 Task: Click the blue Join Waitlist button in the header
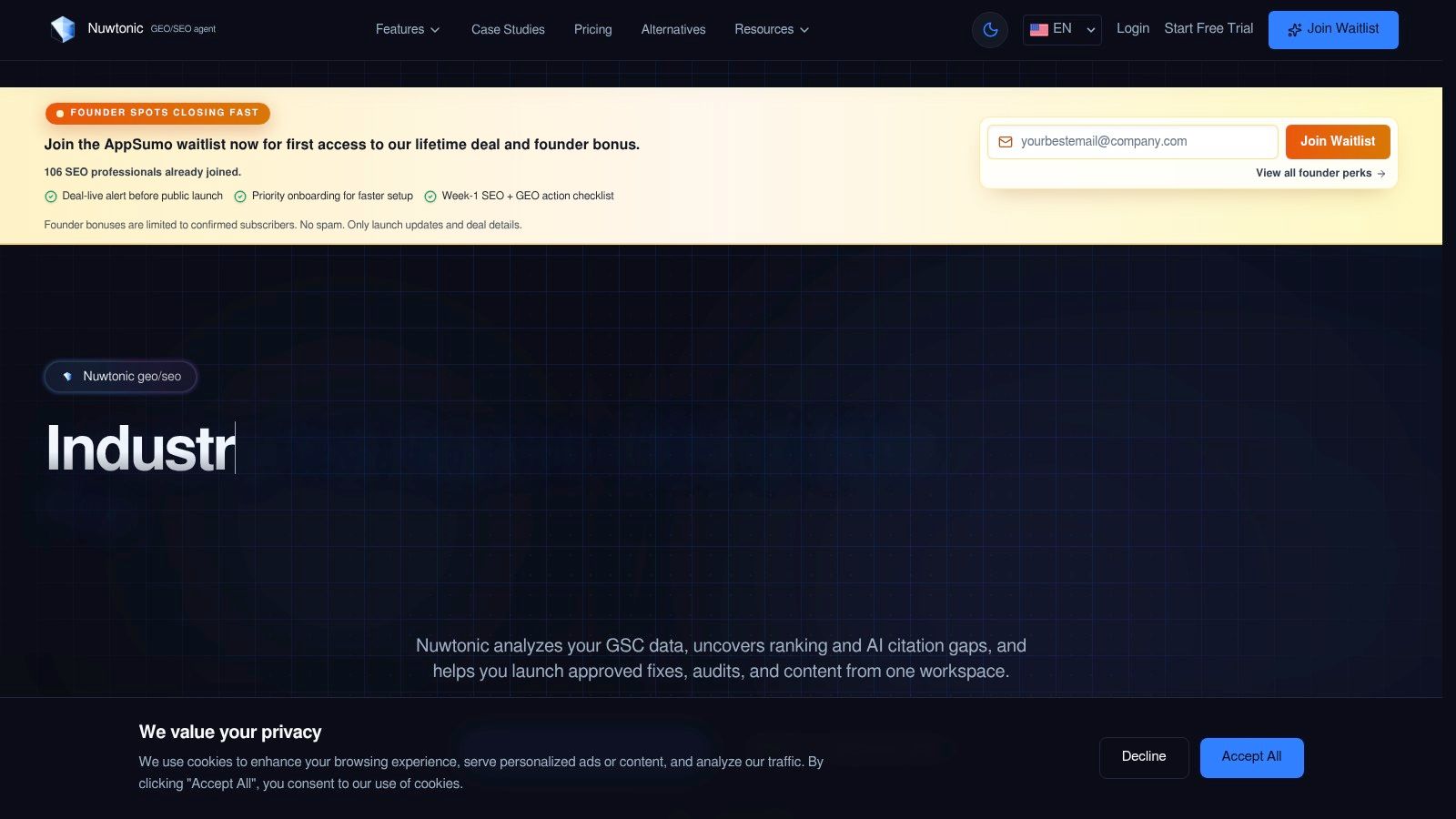click(1333, 30)
